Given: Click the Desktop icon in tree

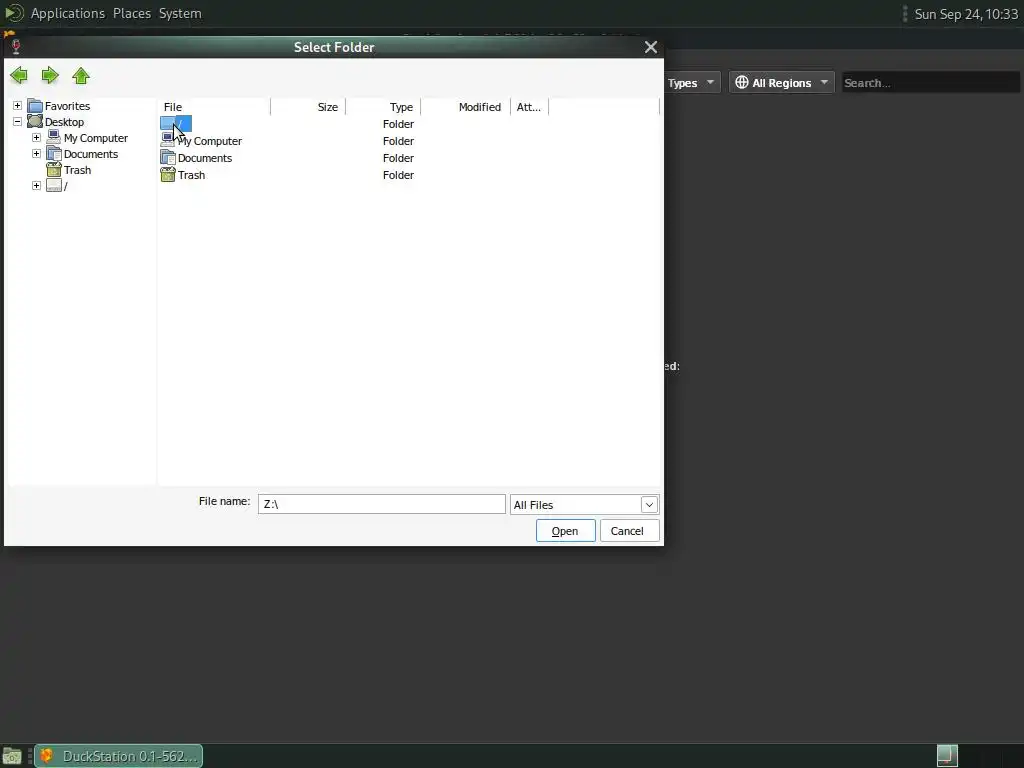Looking at the screenshot, I should [x=35, y=121].
